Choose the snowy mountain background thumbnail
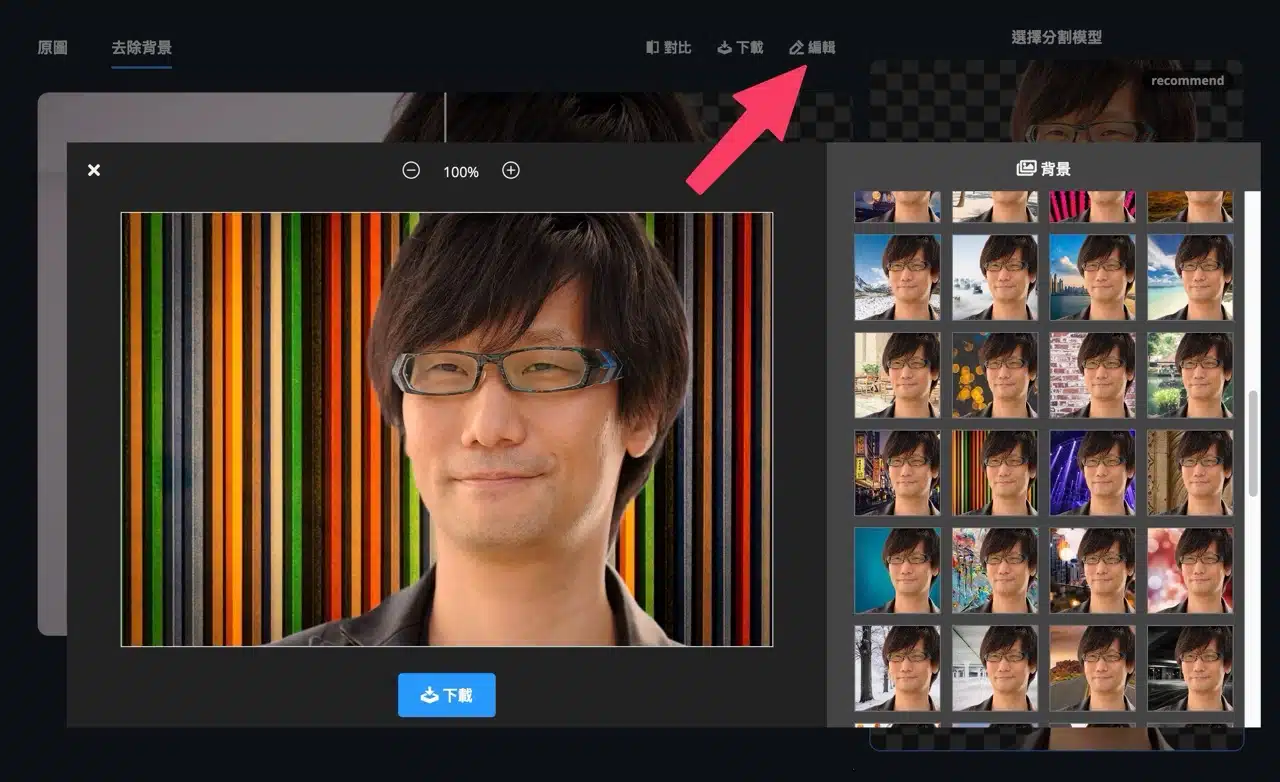This screenshot has height=782, width=1280. pyautogui.click(x=897, y=277)
